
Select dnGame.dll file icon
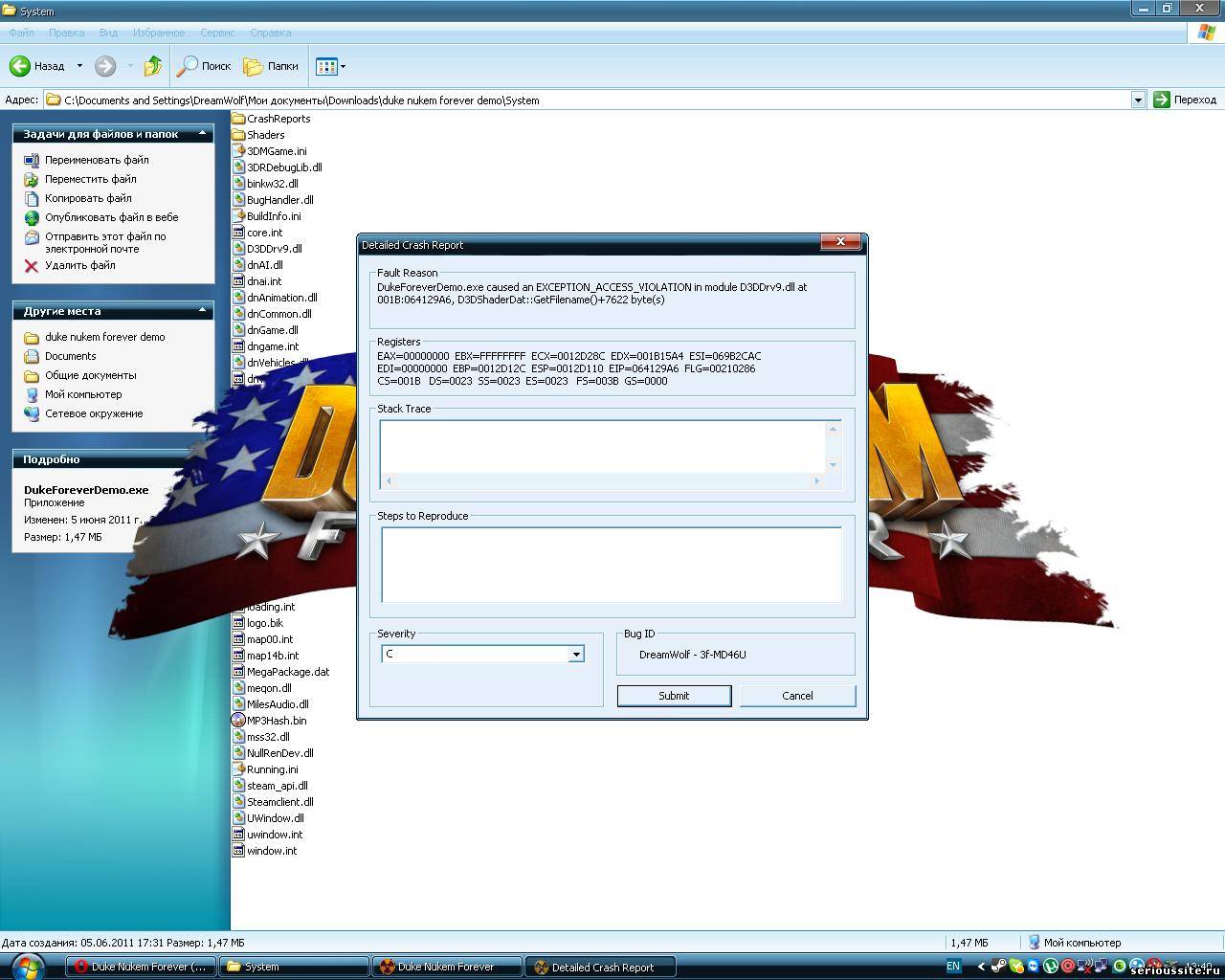coord(239,330)
